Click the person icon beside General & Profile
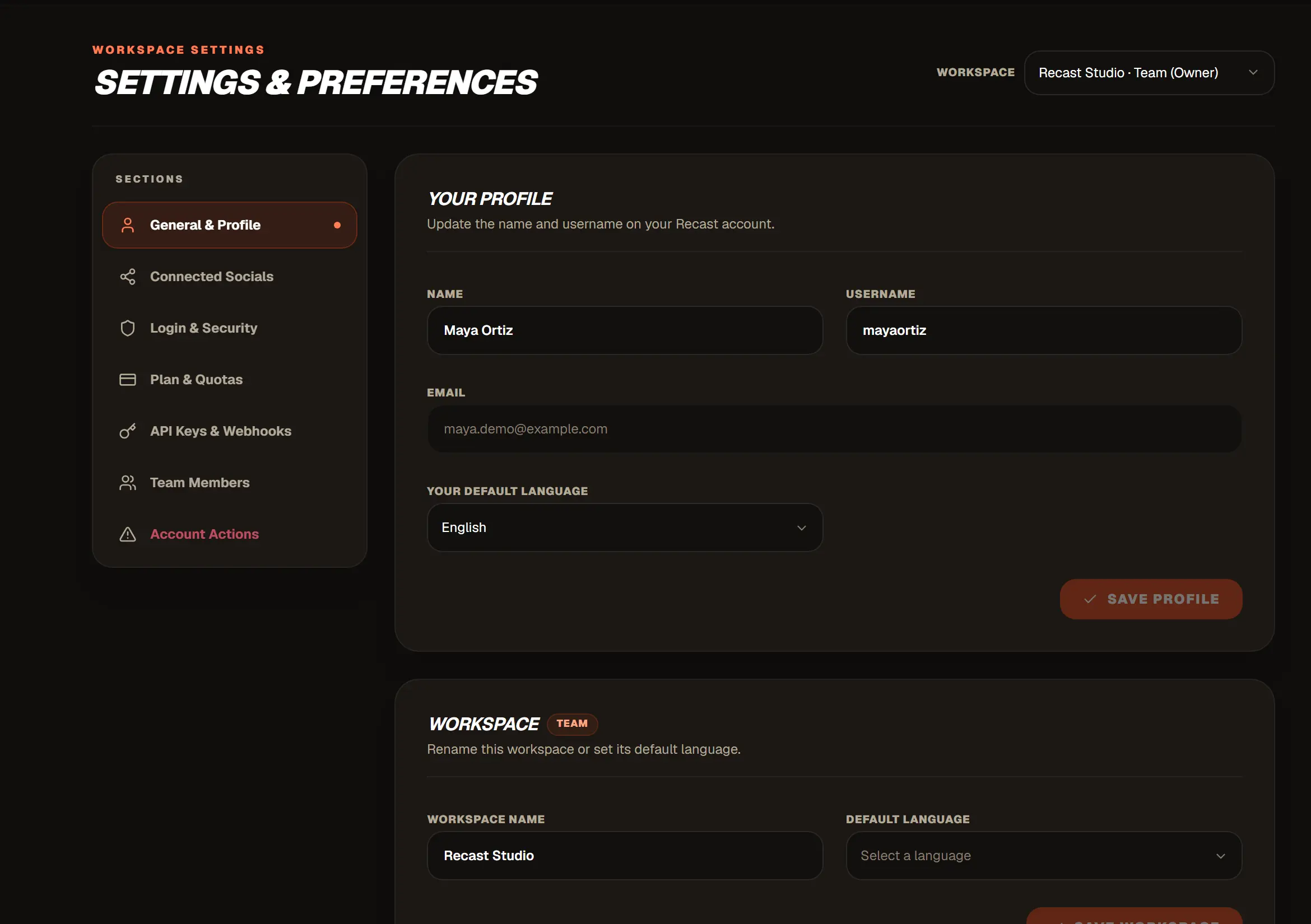Screen dimensions: 1311x924 tap(127, 225)
